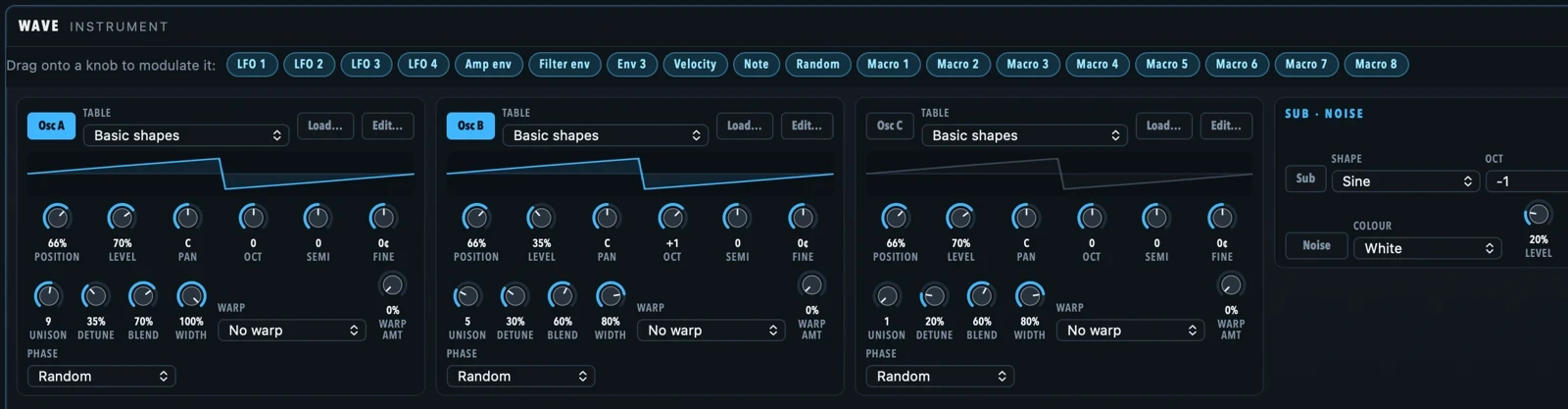The width and height of the screenshot is (1568, 409).
Task: Click the Osc A Position knob
Action: [57, 218]
